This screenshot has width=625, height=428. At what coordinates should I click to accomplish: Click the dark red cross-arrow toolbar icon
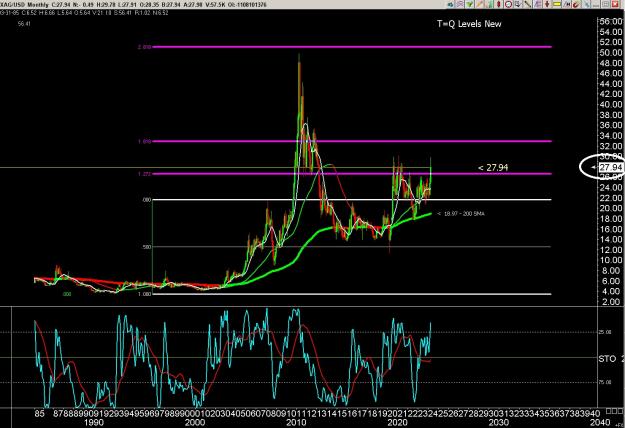click(x=547, y=4)
